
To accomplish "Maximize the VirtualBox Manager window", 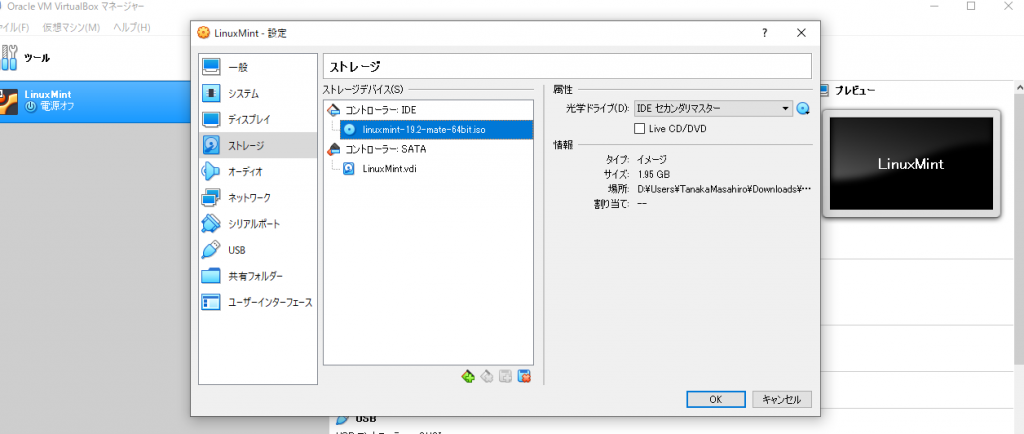I will (971, 6).
